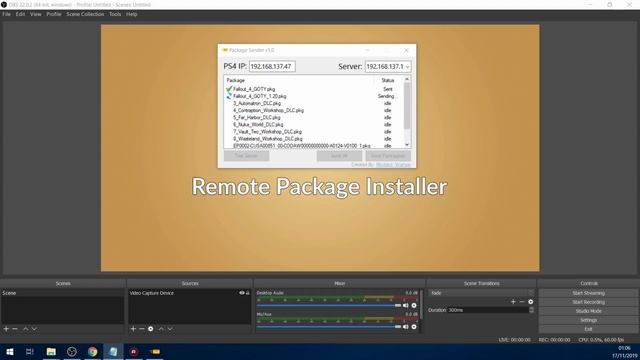
Task: Open the red circular app on taskbar
Action: click(134, 351)
